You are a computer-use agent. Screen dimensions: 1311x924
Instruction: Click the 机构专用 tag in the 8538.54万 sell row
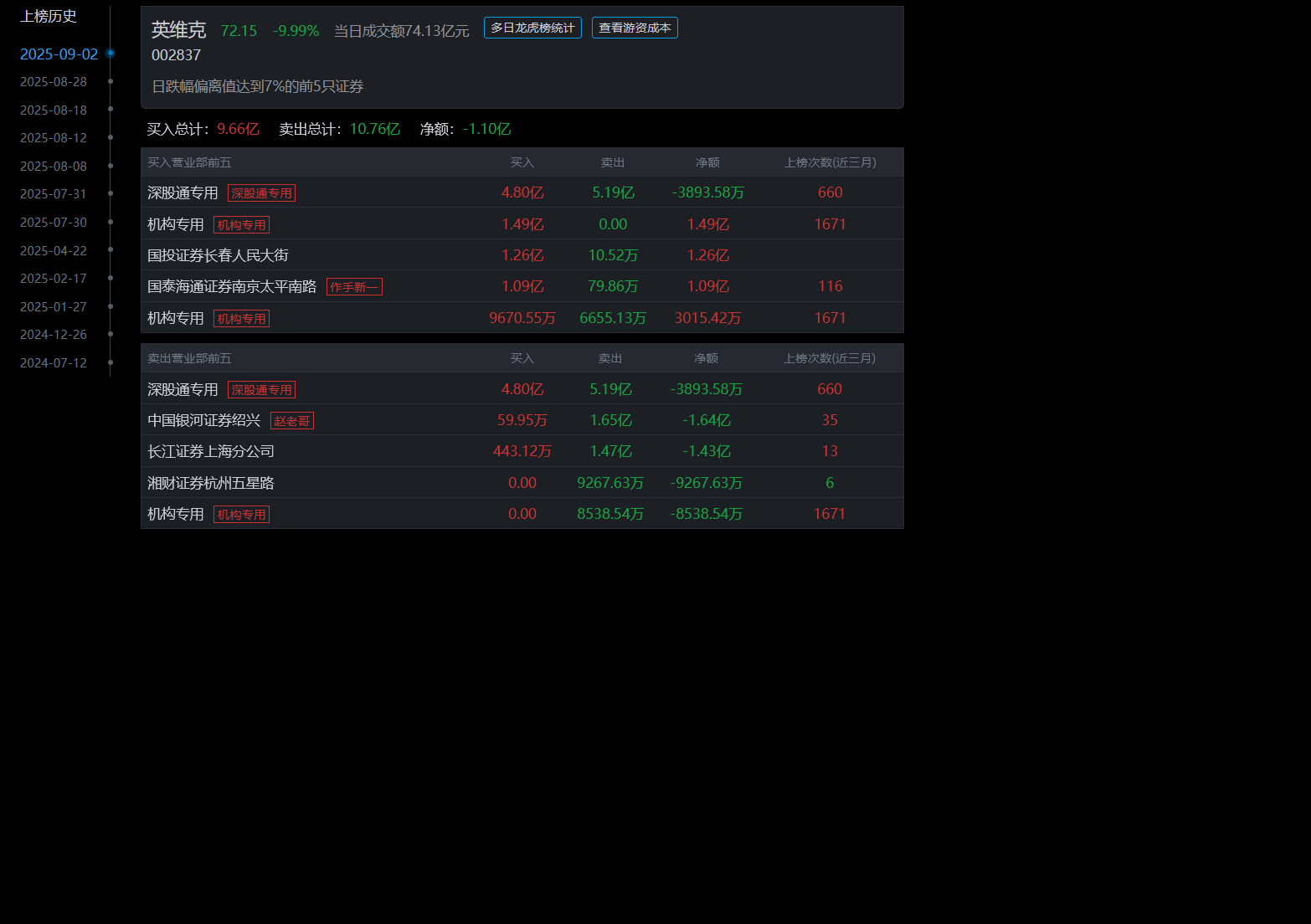point(241,515)
